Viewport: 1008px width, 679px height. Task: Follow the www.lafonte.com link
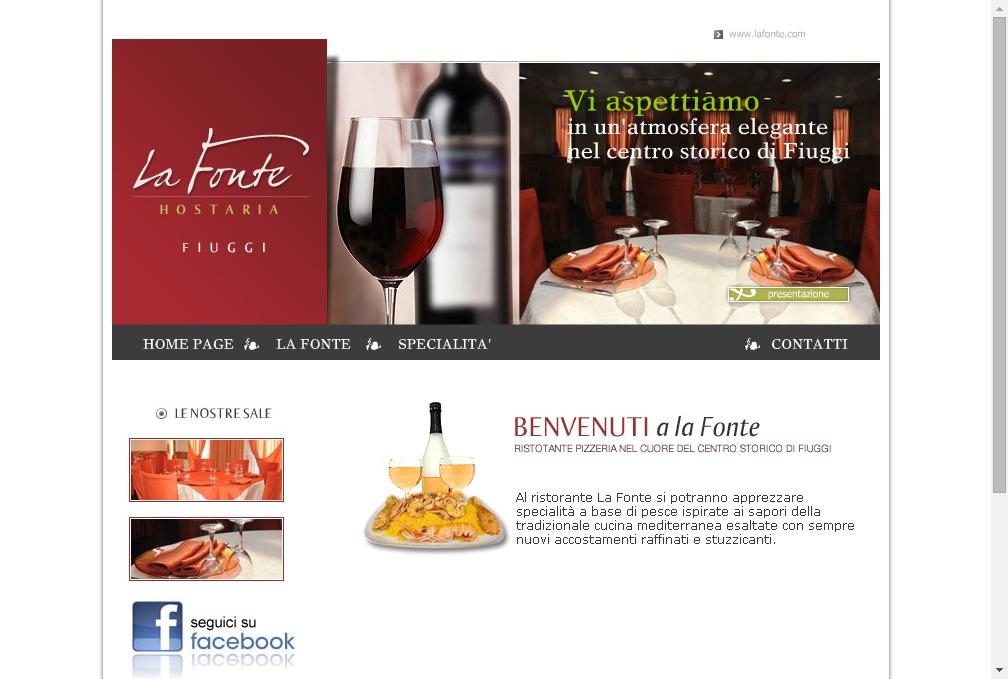pyautogui.click(x=767, y=34)
